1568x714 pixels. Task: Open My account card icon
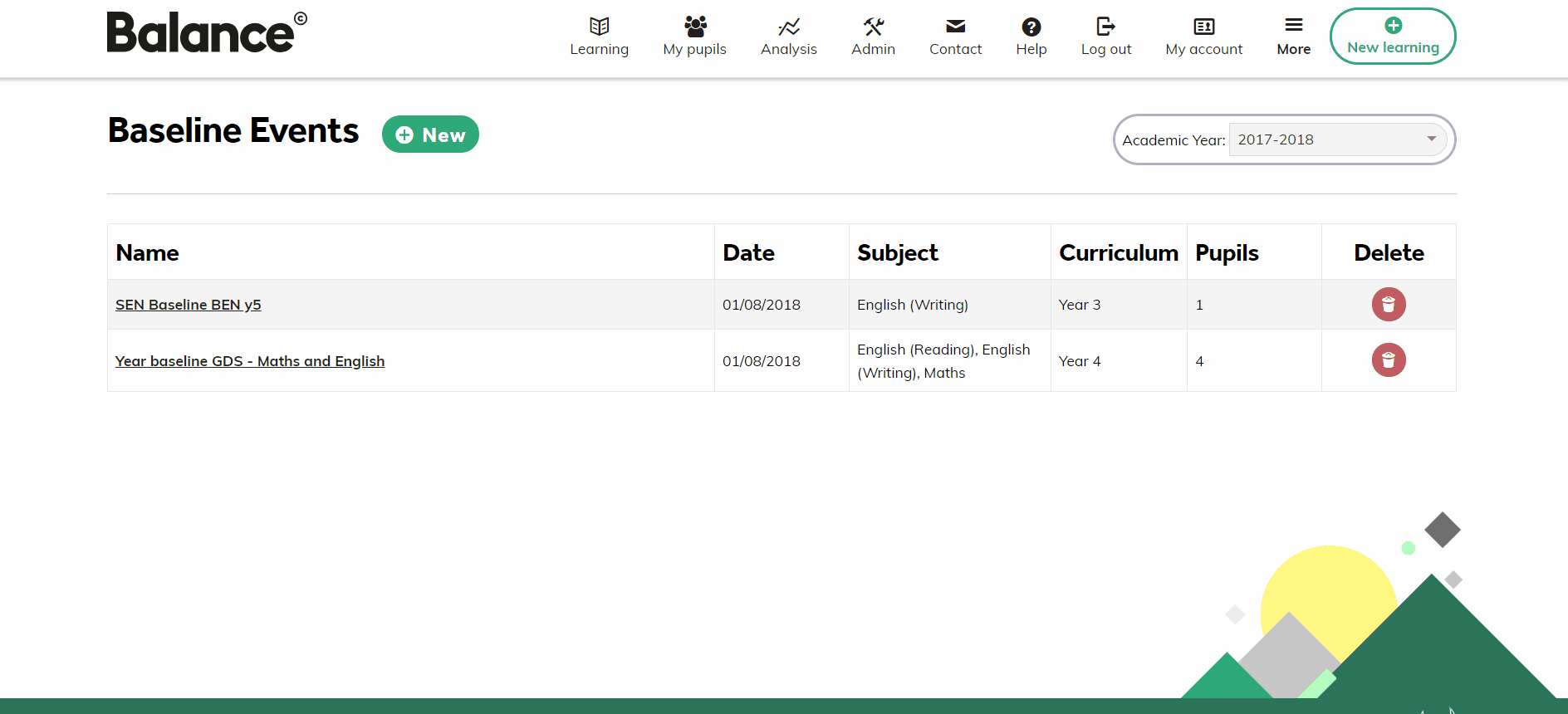[1203, 27]
